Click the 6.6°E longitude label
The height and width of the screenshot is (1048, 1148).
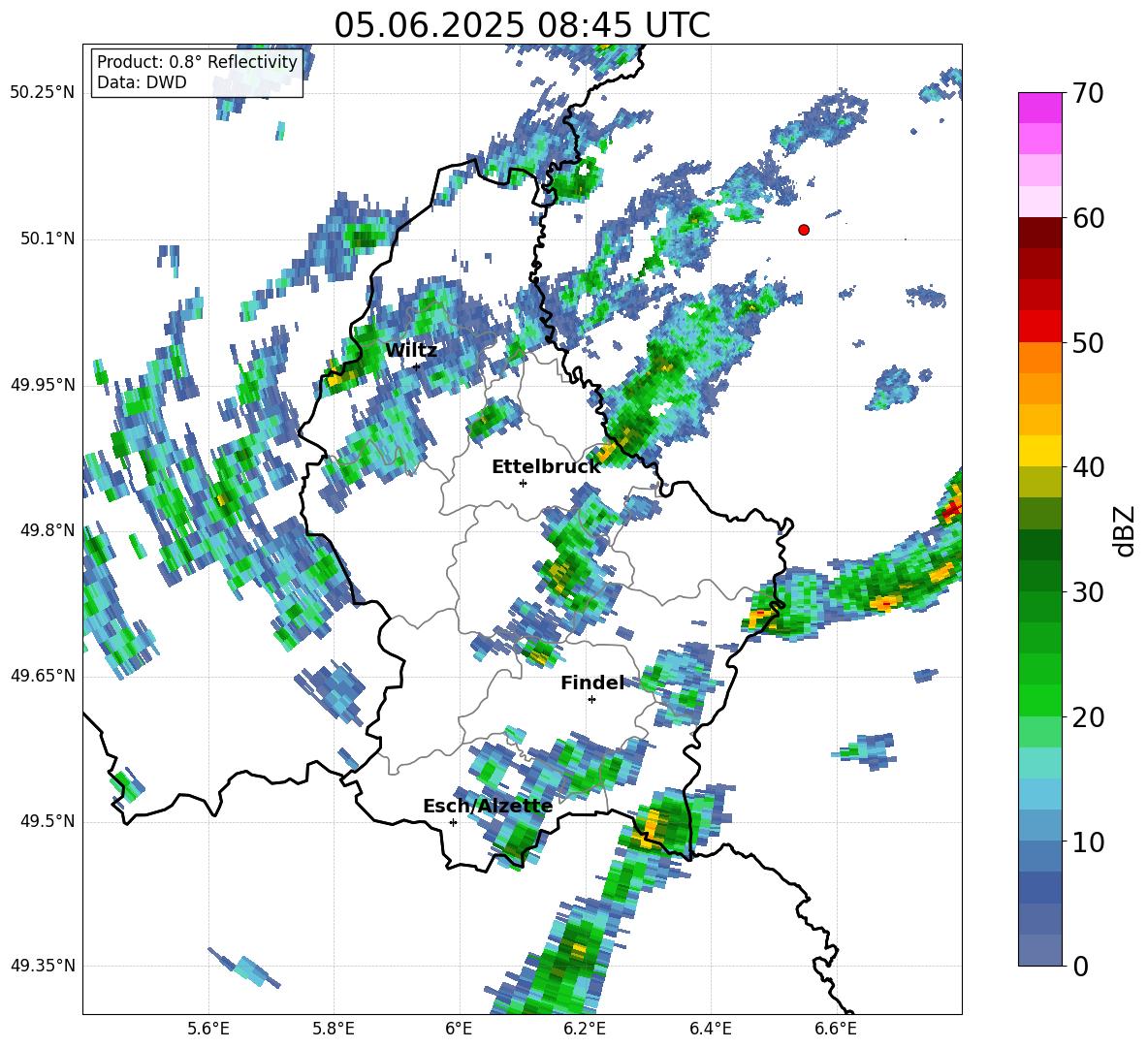[x=836, y=1029]
